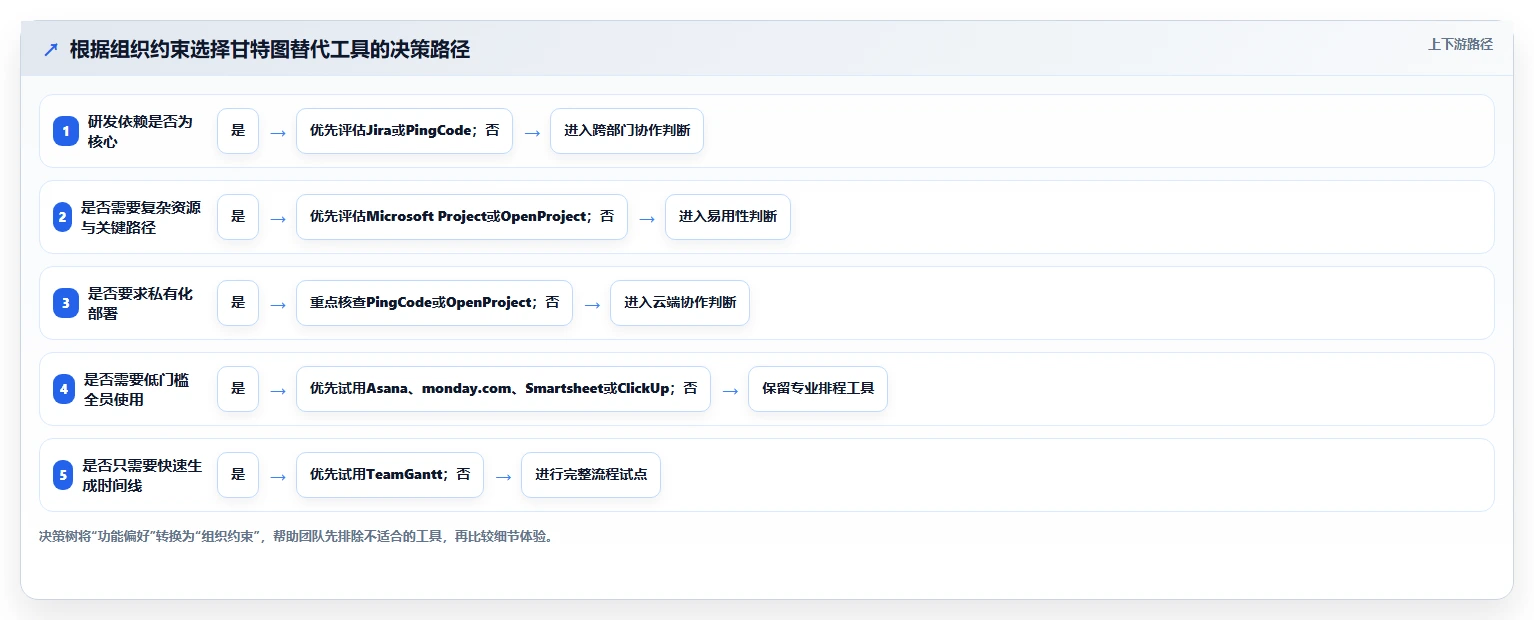
Task: Click the question 是否要求私有化部署
Action: [x=140, y=303]
